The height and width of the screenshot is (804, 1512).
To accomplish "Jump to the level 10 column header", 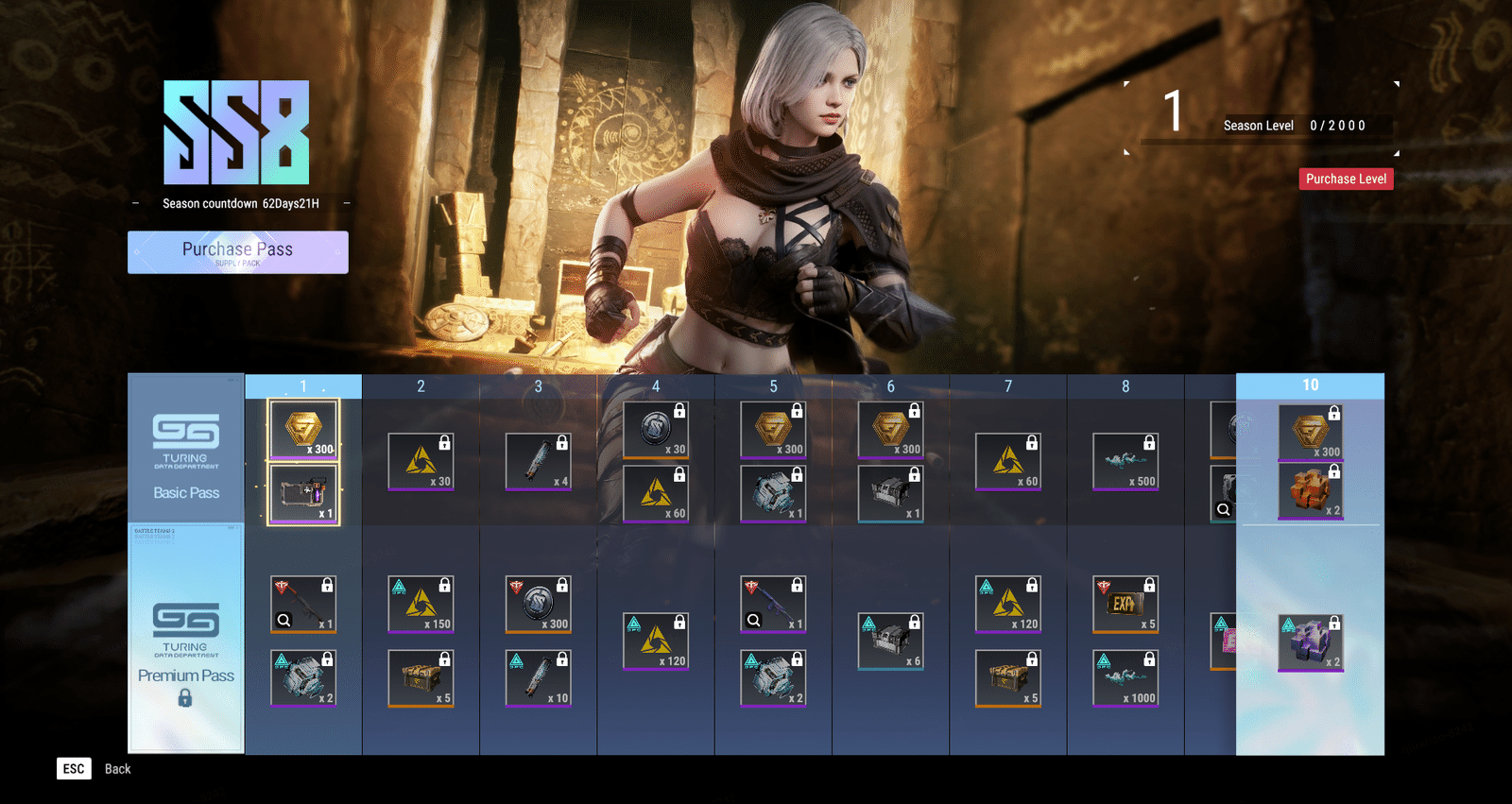I will coord(1311,385).
